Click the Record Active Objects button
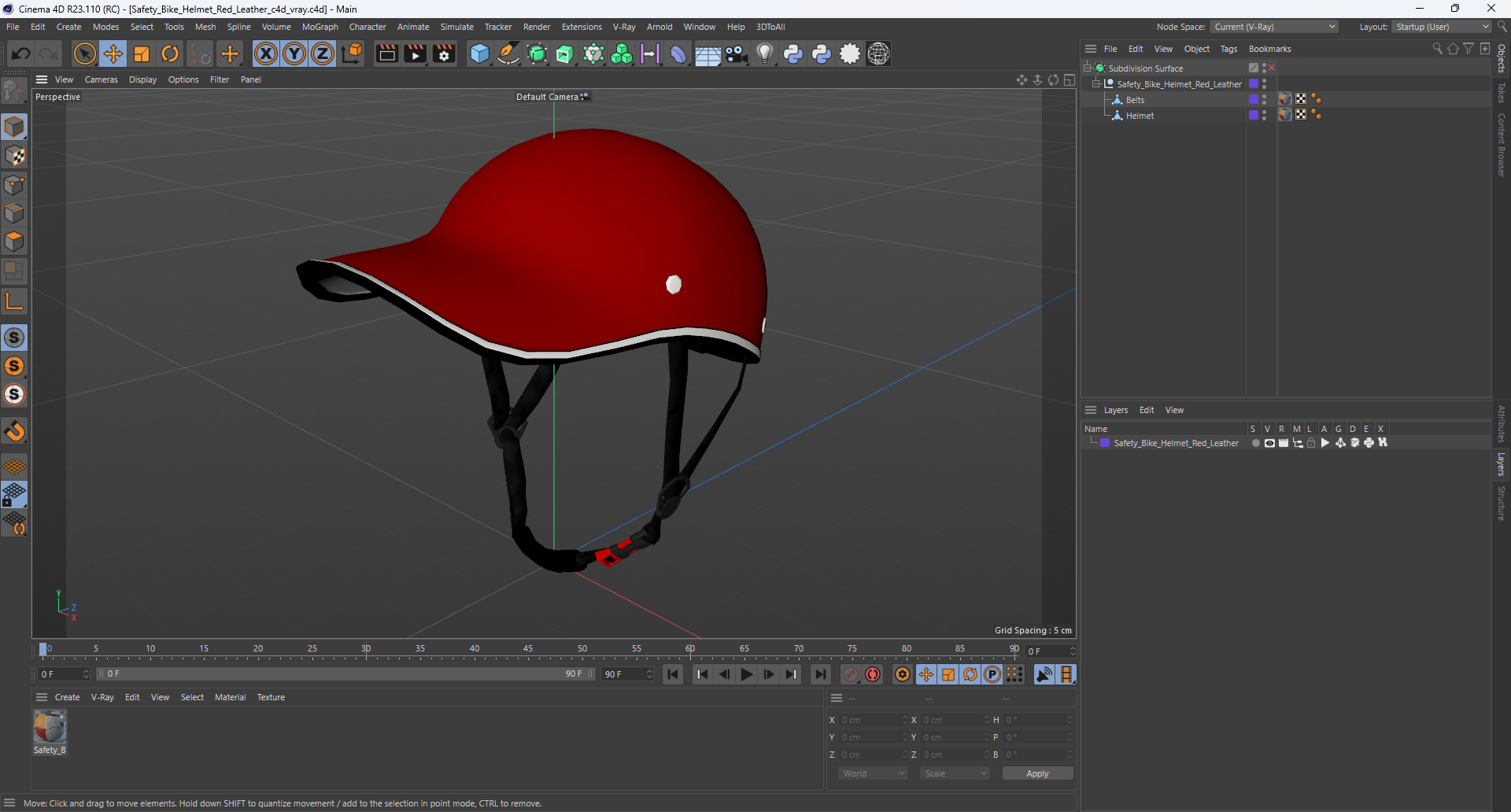Screen dimensions: 1511x812 click(x=851, y=674)
